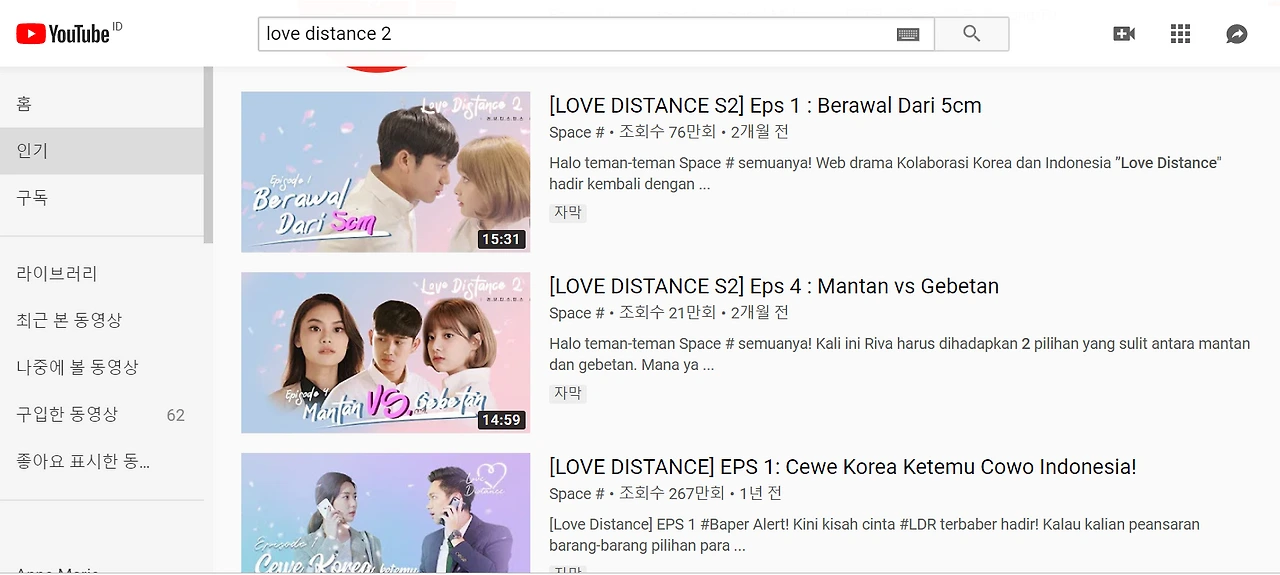Image resolution: width=1280 pixels, height=575 pixels.
Task: Open the on-screen keyboard icon in search bar
Action: coord(908,34)
